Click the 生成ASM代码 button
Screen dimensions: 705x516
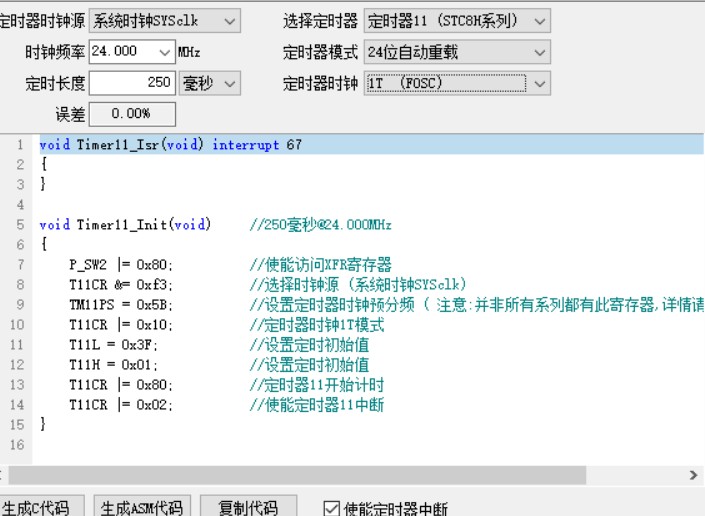pos(142,506)
